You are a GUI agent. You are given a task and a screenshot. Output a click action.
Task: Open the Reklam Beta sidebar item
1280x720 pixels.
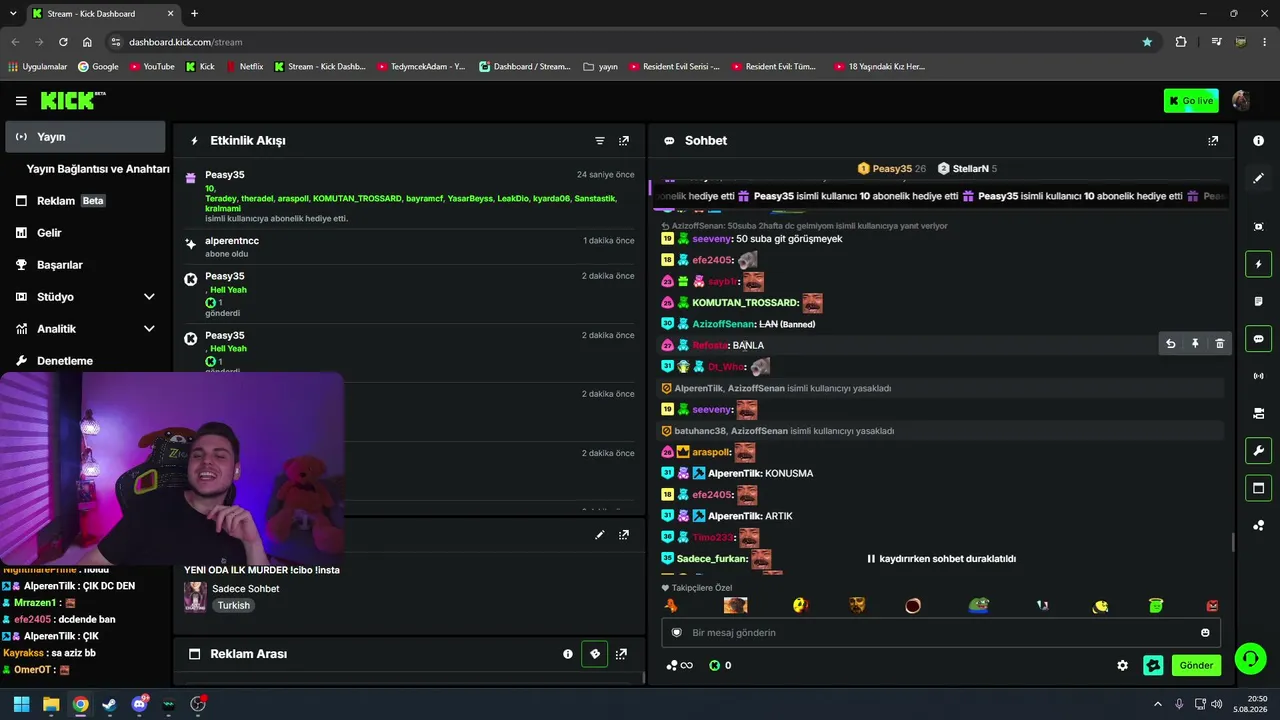(85, 201)
